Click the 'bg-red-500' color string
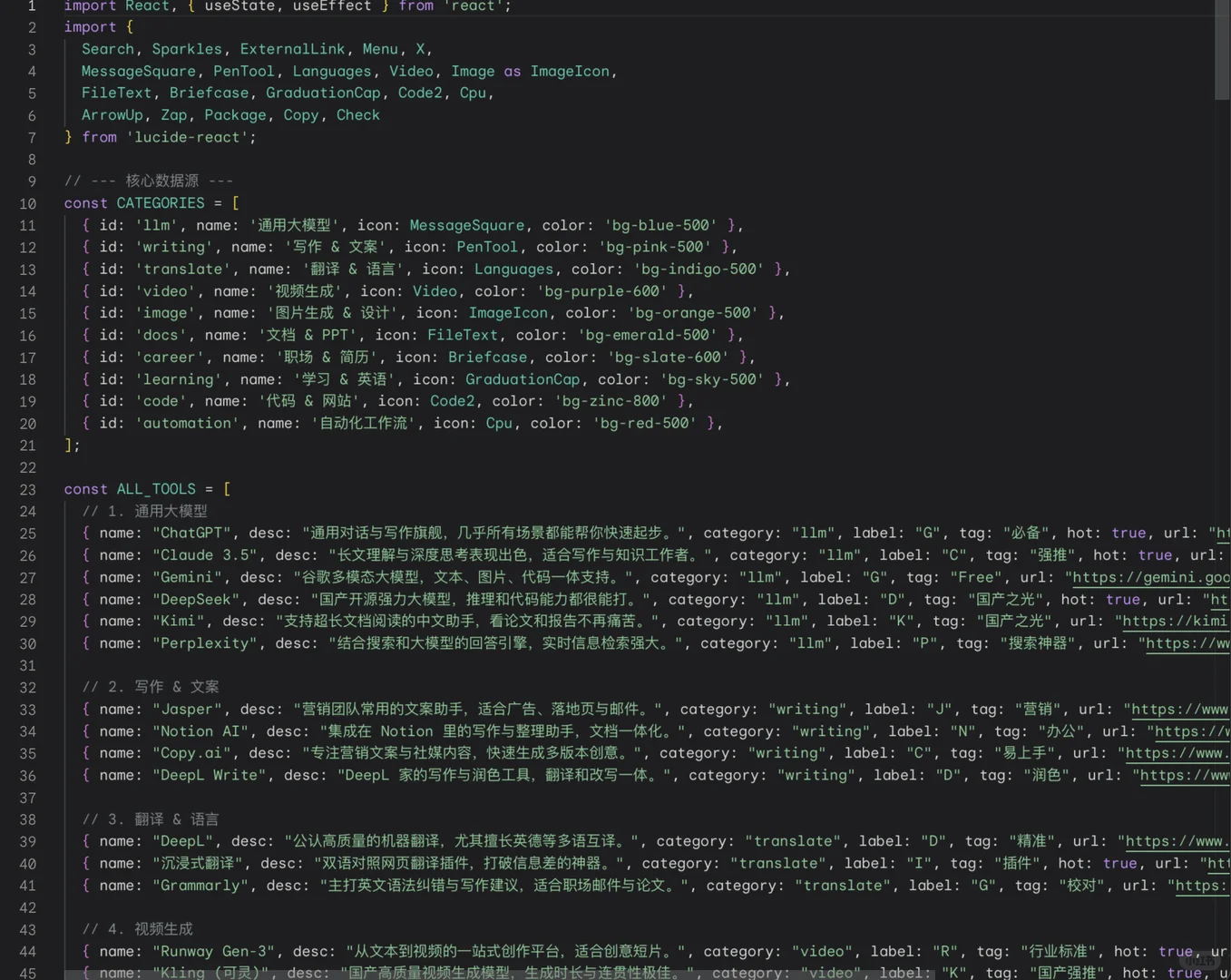 pos(645,423)
